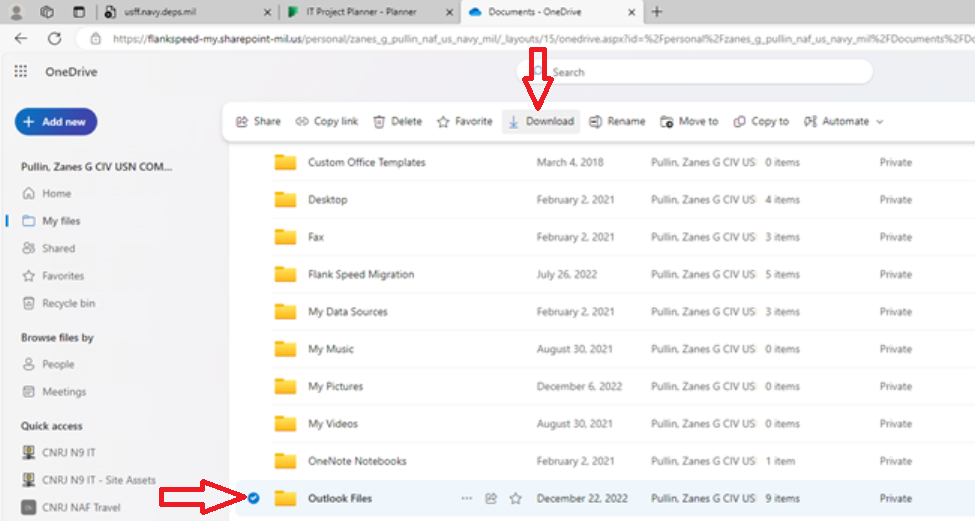Click the browser profile avatar icon

(17, 12)
